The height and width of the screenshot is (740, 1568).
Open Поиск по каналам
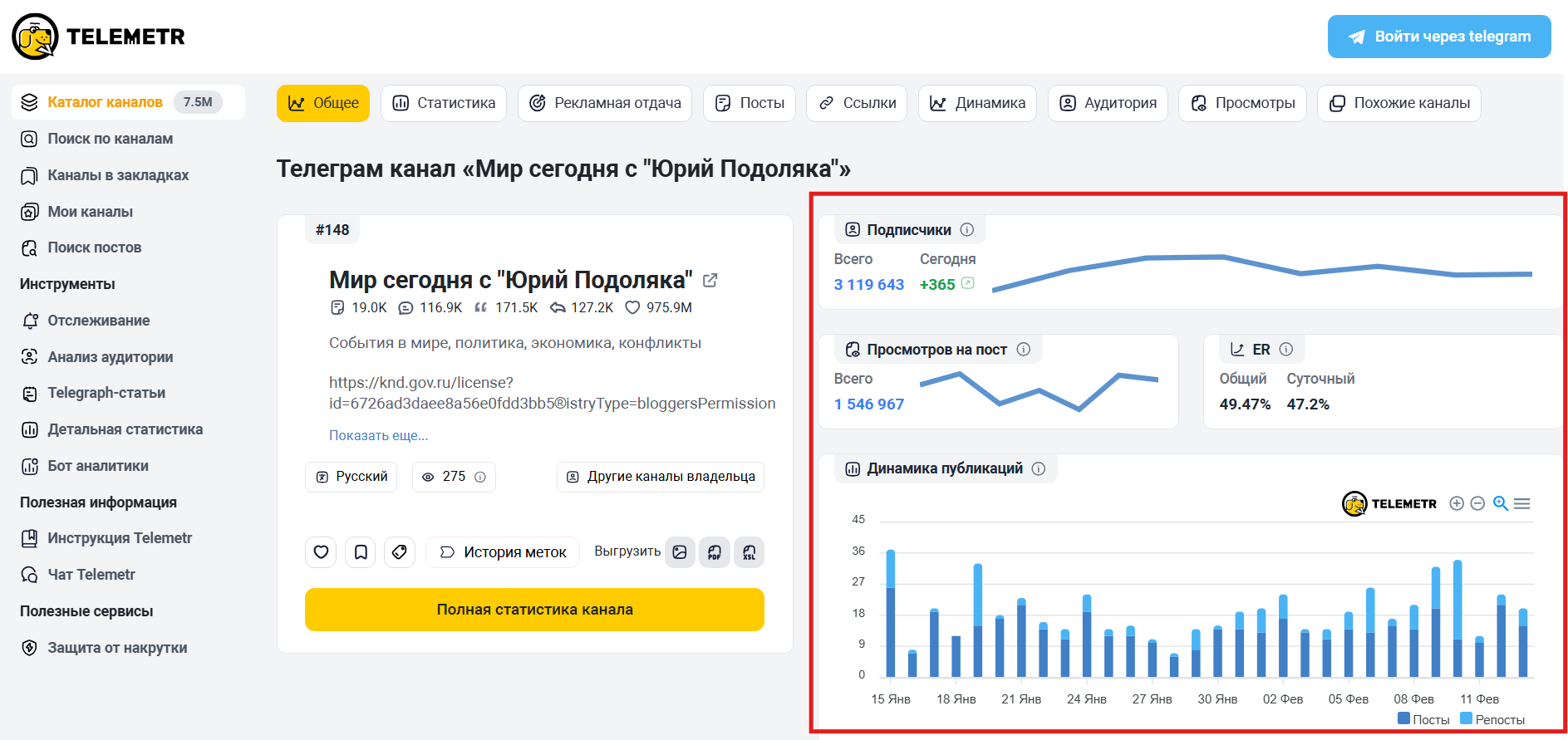pos(97,139)
